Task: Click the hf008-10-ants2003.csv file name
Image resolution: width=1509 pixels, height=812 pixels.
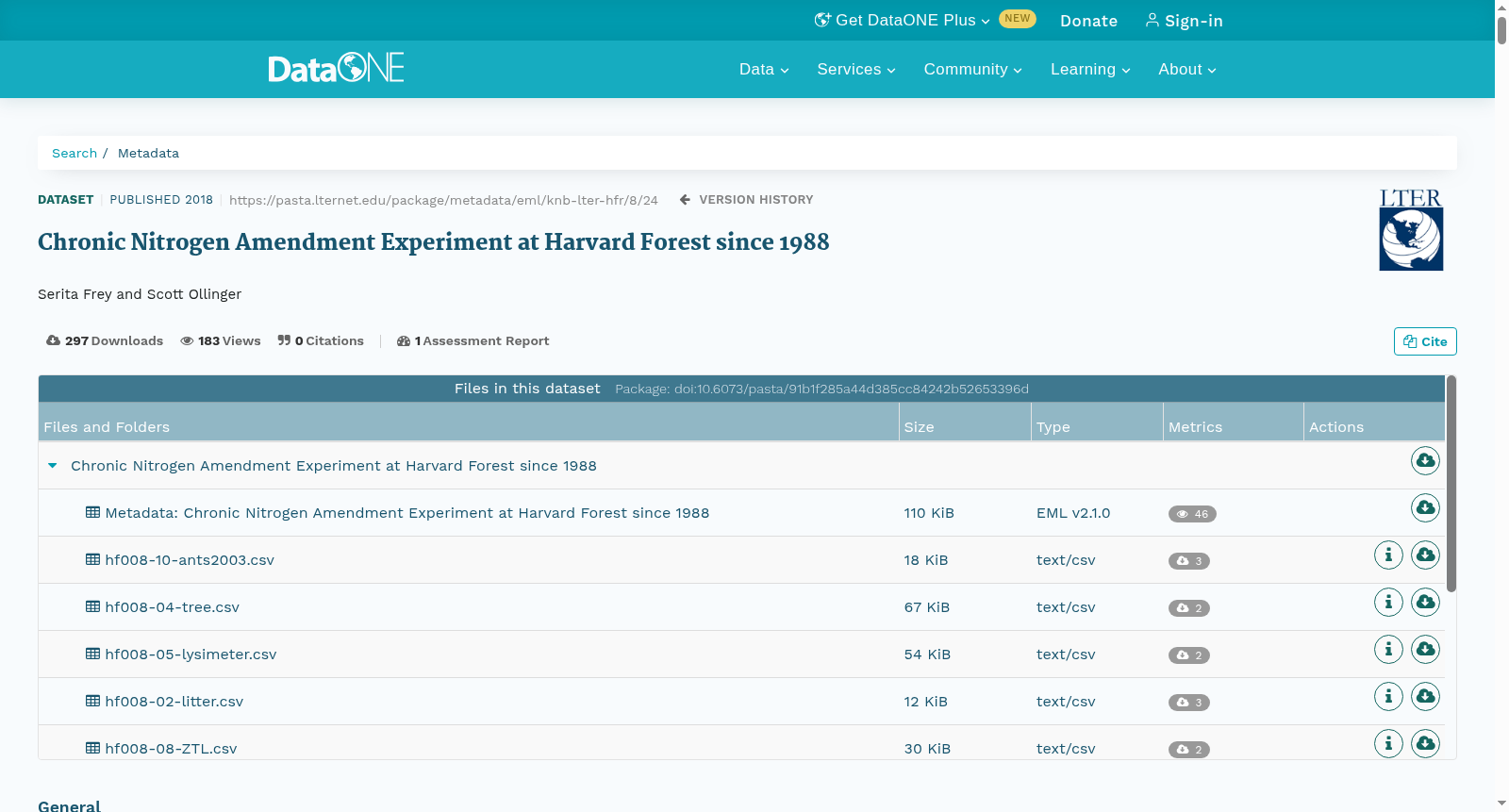Action: [190, 560]
